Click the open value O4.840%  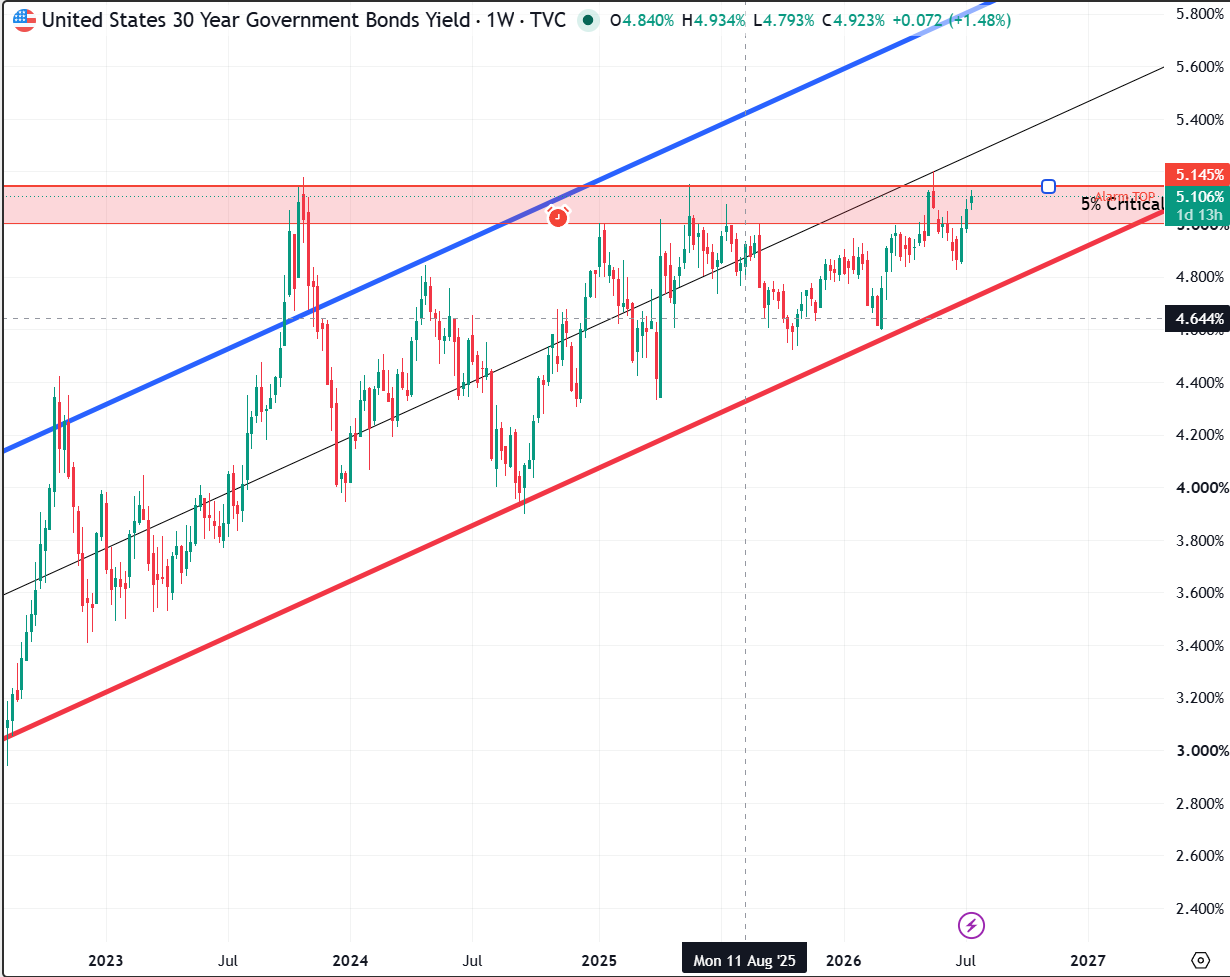[643, 20]
